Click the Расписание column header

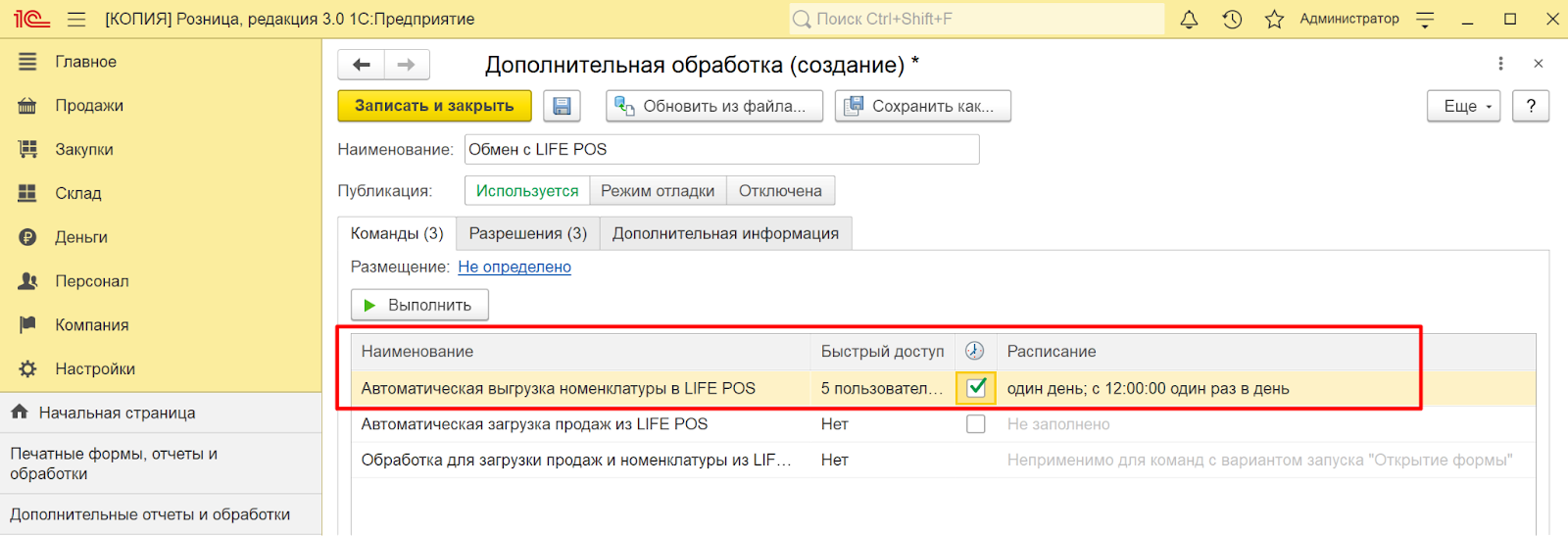[x=1266, y=351]
